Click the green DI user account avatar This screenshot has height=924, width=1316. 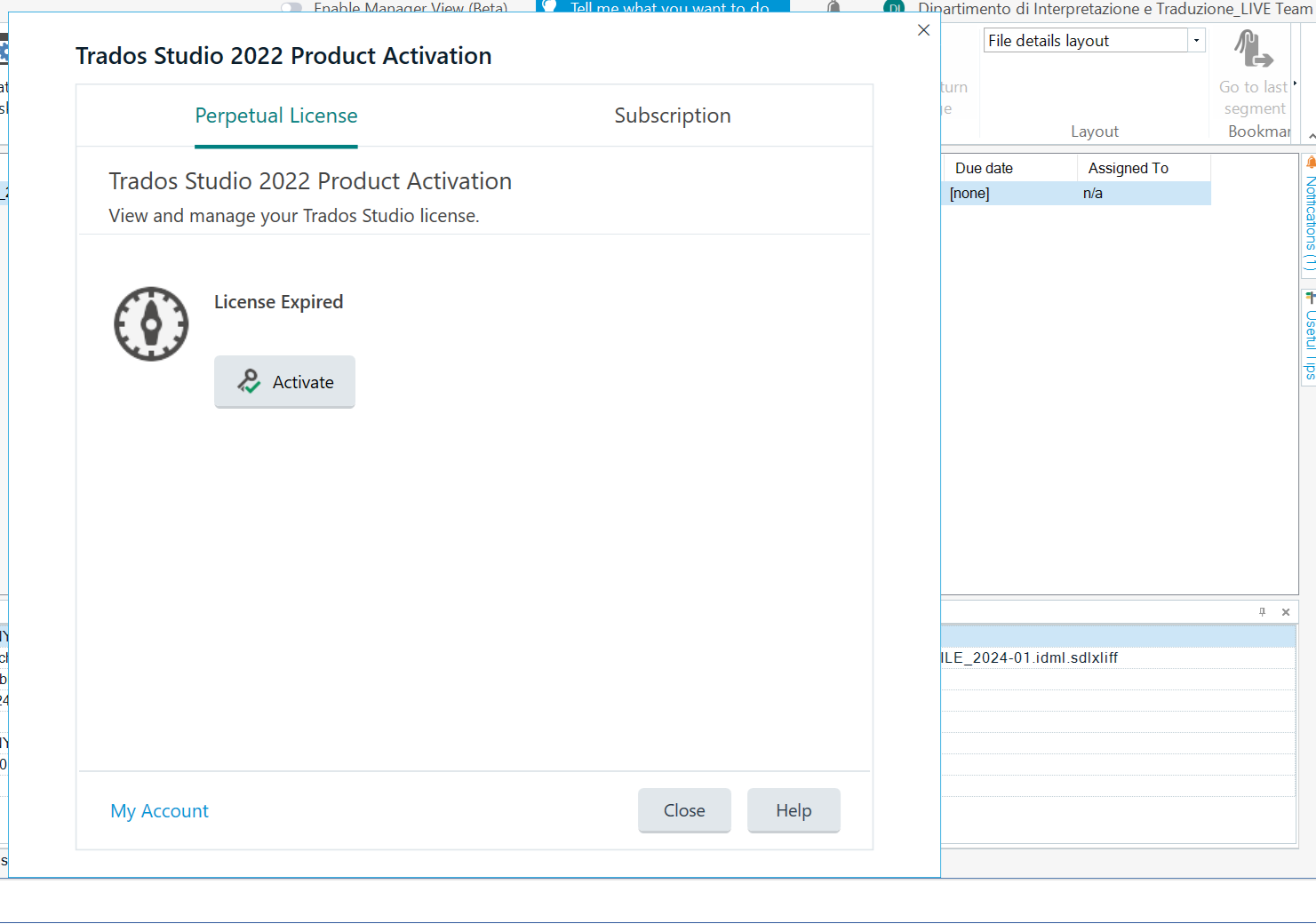coord(893,8)
